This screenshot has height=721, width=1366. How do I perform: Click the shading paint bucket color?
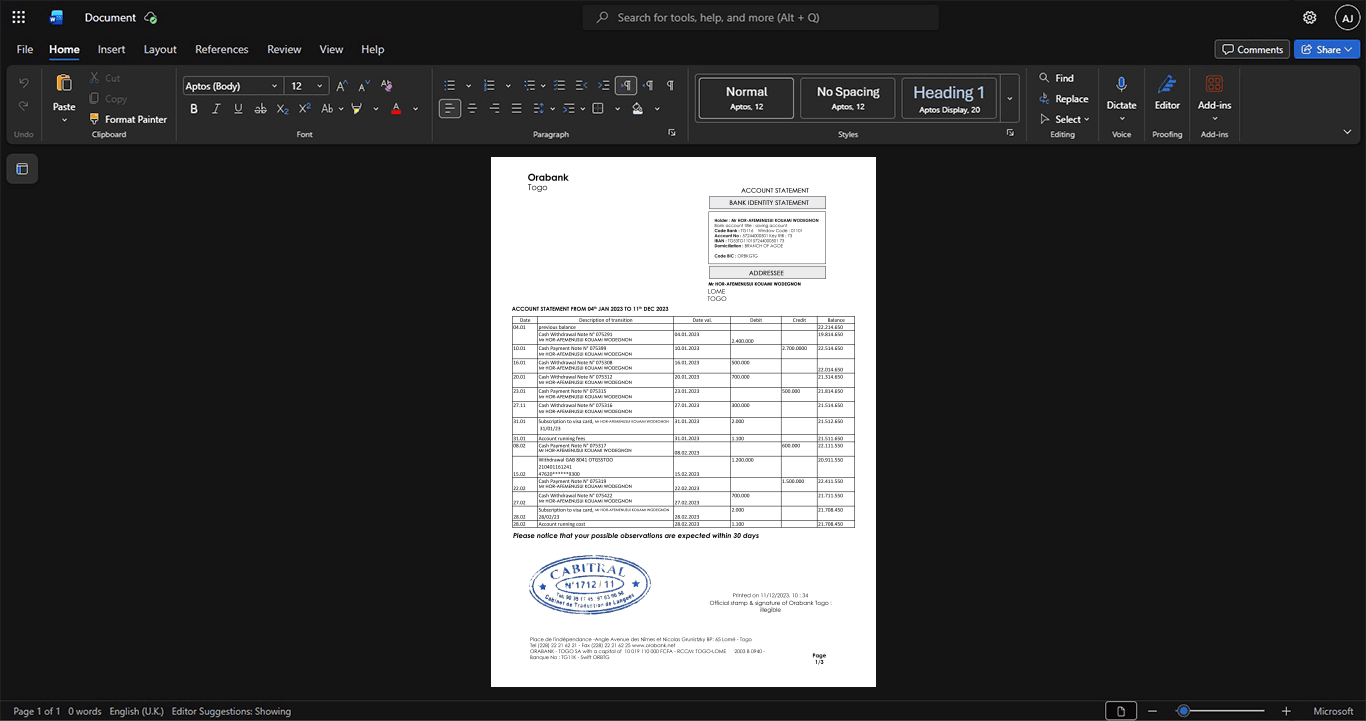pyautogui.click(x=637, y=108)
